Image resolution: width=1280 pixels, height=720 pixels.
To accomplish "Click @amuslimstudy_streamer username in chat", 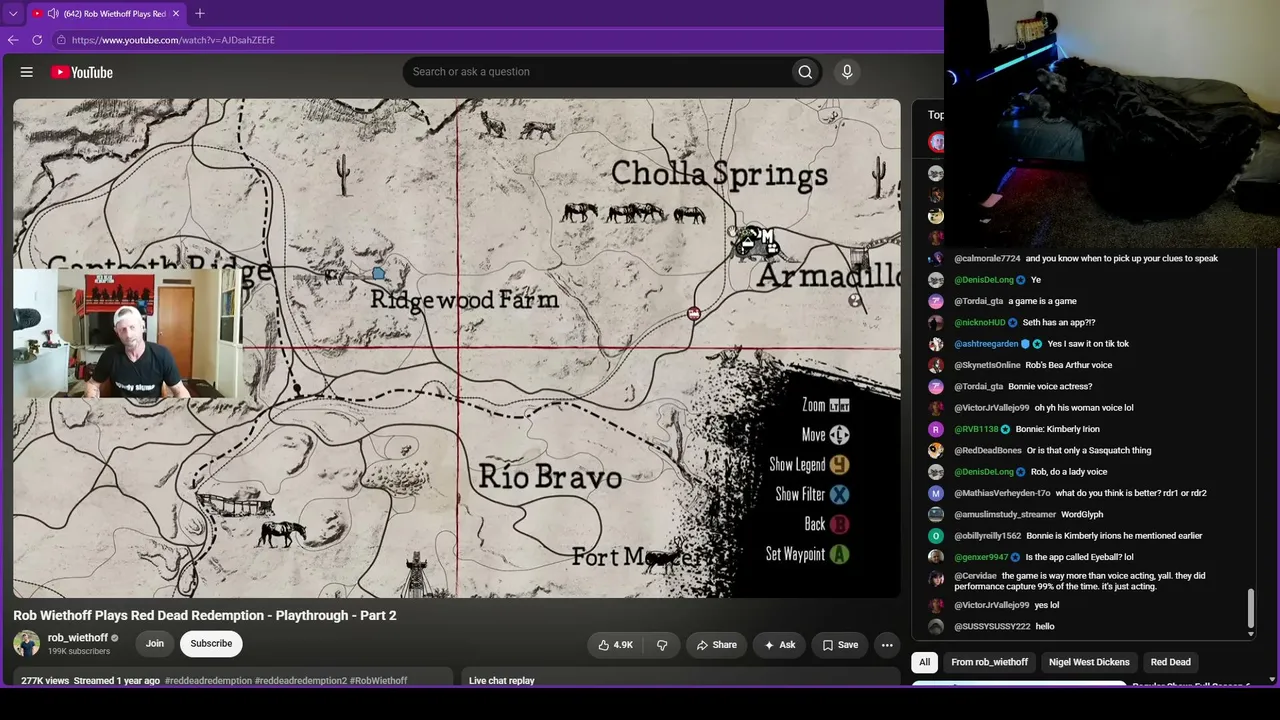I will click(x=1005, y=515).
